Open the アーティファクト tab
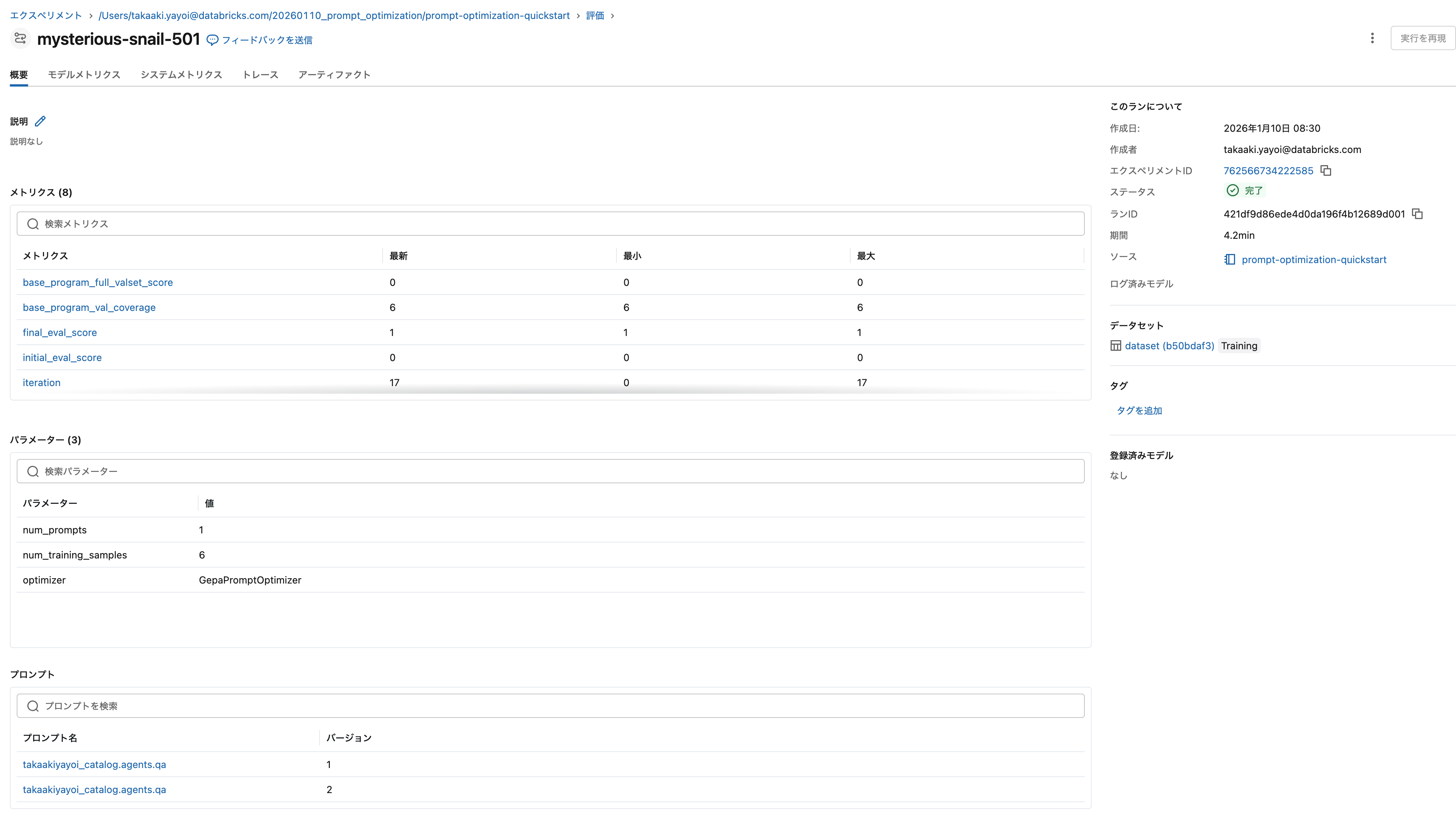The height and width of the screenshot is (817, 1456). click(x=334, y=74)
